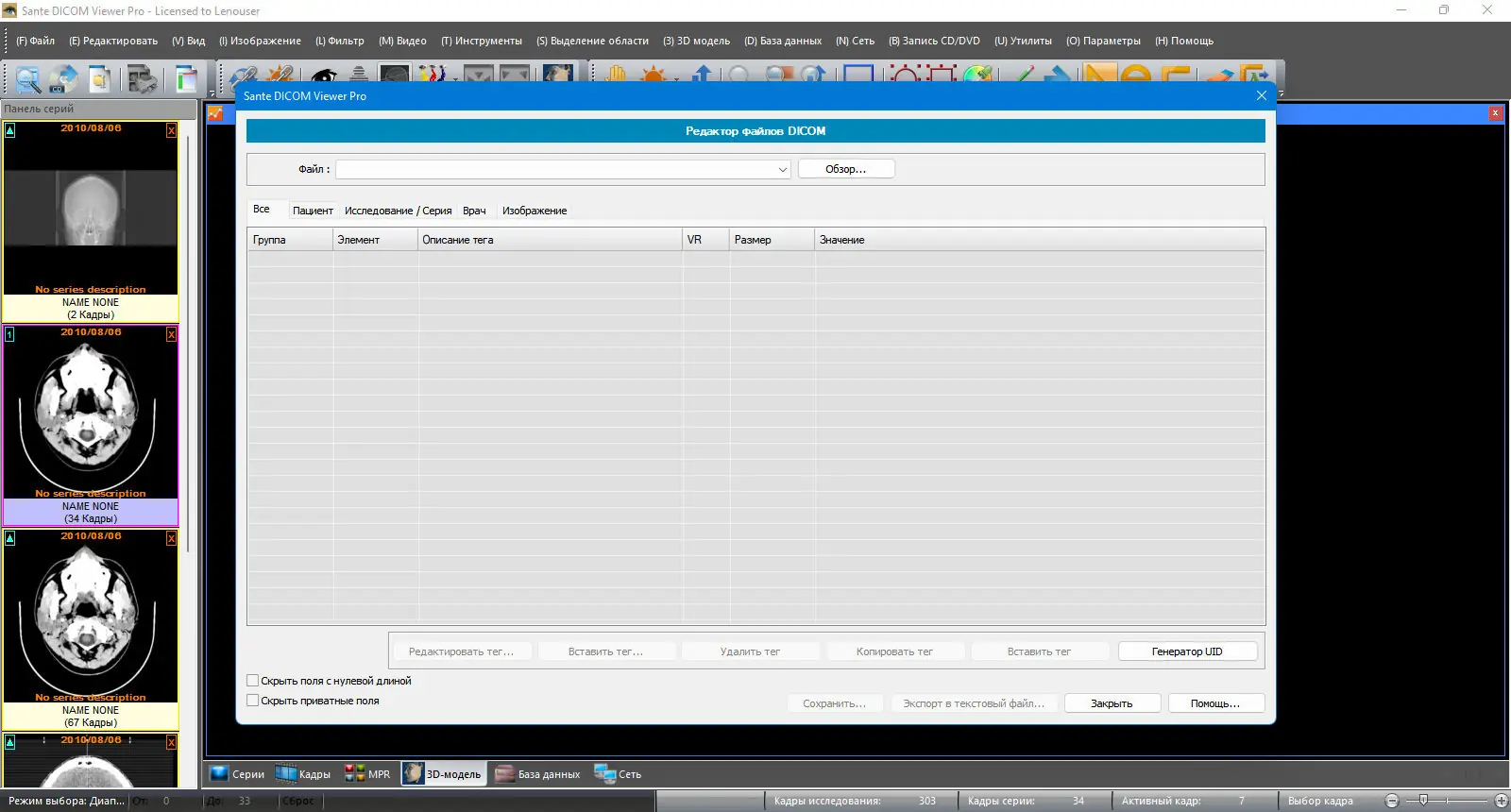
Task: Enable Скрыть приватные поля checkbox
Action: click(252, 701)
